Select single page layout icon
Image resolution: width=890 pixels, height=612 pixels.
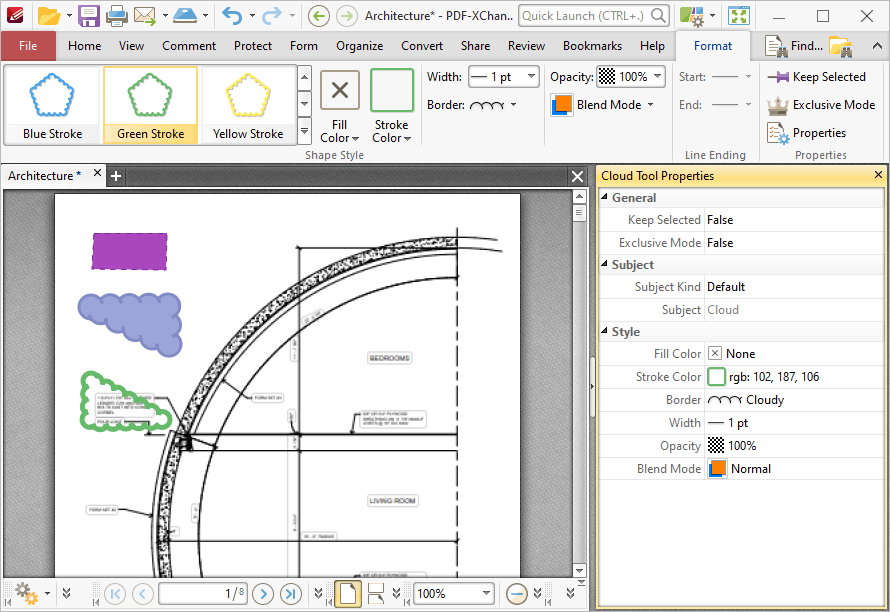pyautogui.click(x=348, y=594)
